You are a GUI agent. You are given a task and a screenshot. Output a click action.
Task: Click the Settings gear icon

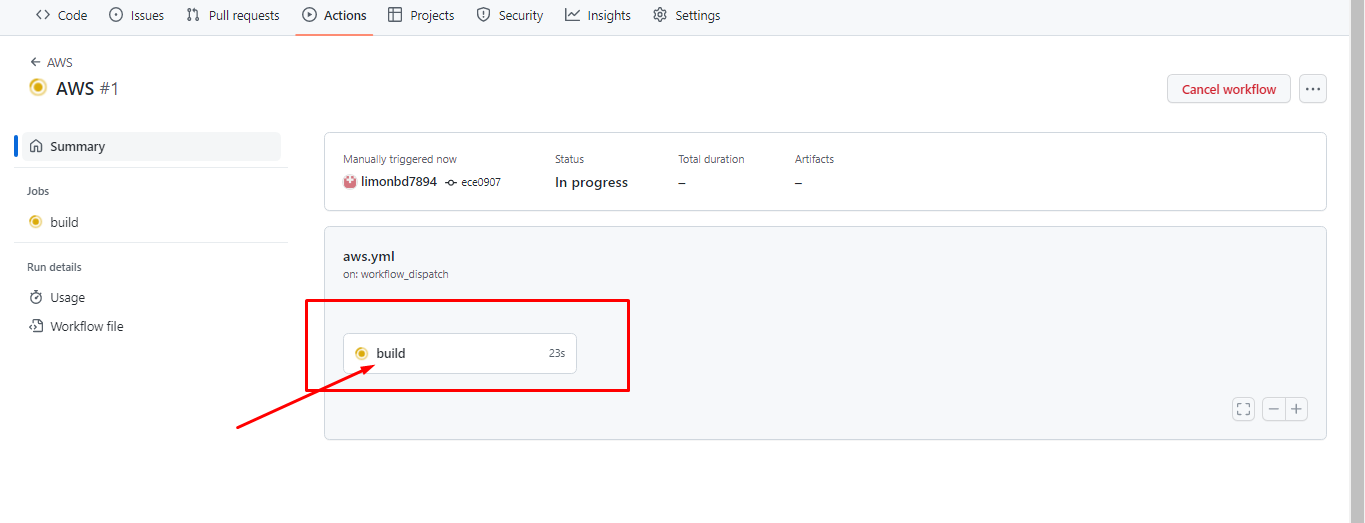coord(660,15)
